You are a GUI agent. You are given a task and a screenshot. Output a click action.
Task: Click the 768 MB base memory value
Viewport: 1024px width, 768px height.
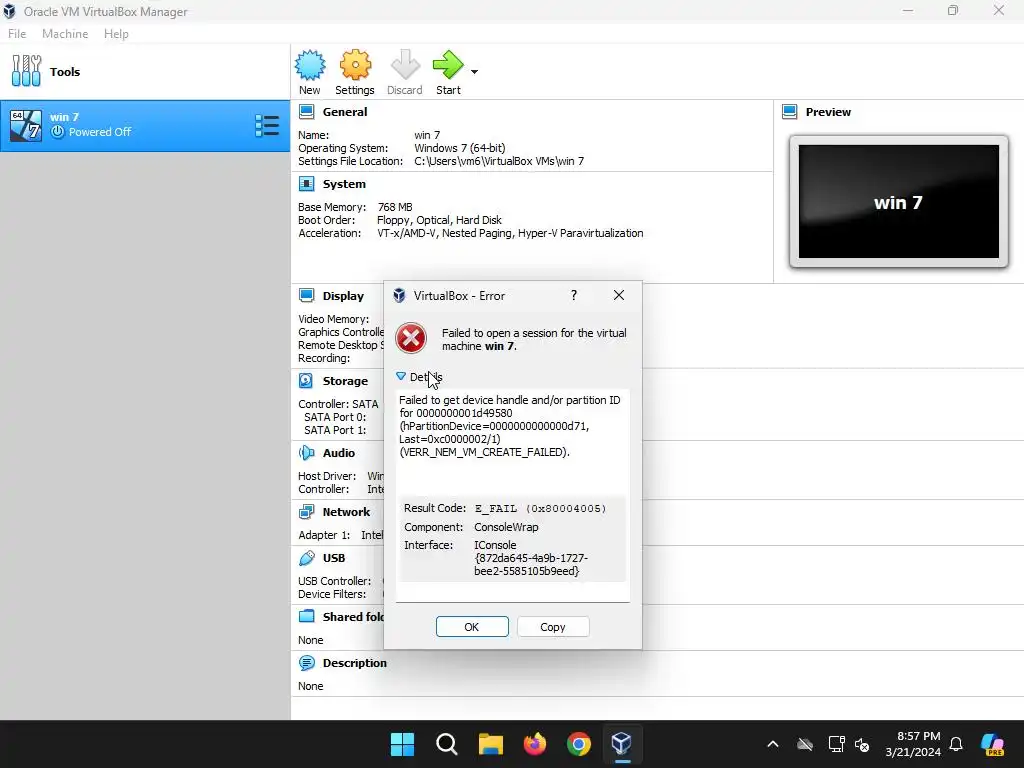pos(395,207)
